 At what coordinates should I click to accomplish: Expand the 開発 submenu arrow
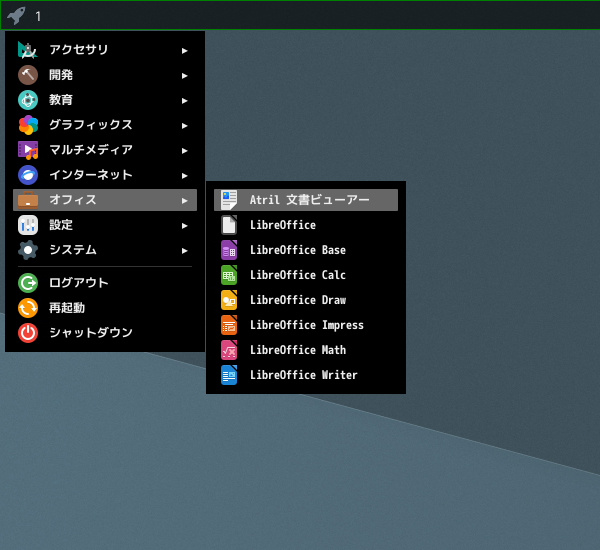tap(184, 76)
